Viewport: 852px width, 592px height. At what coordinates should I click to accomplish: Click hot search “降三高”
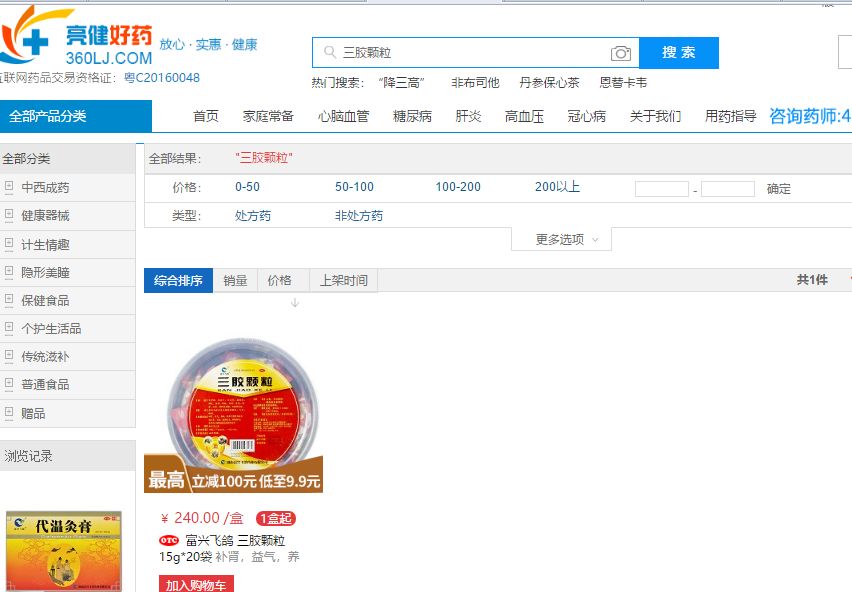pyautogui.click(x=401, y=83)
